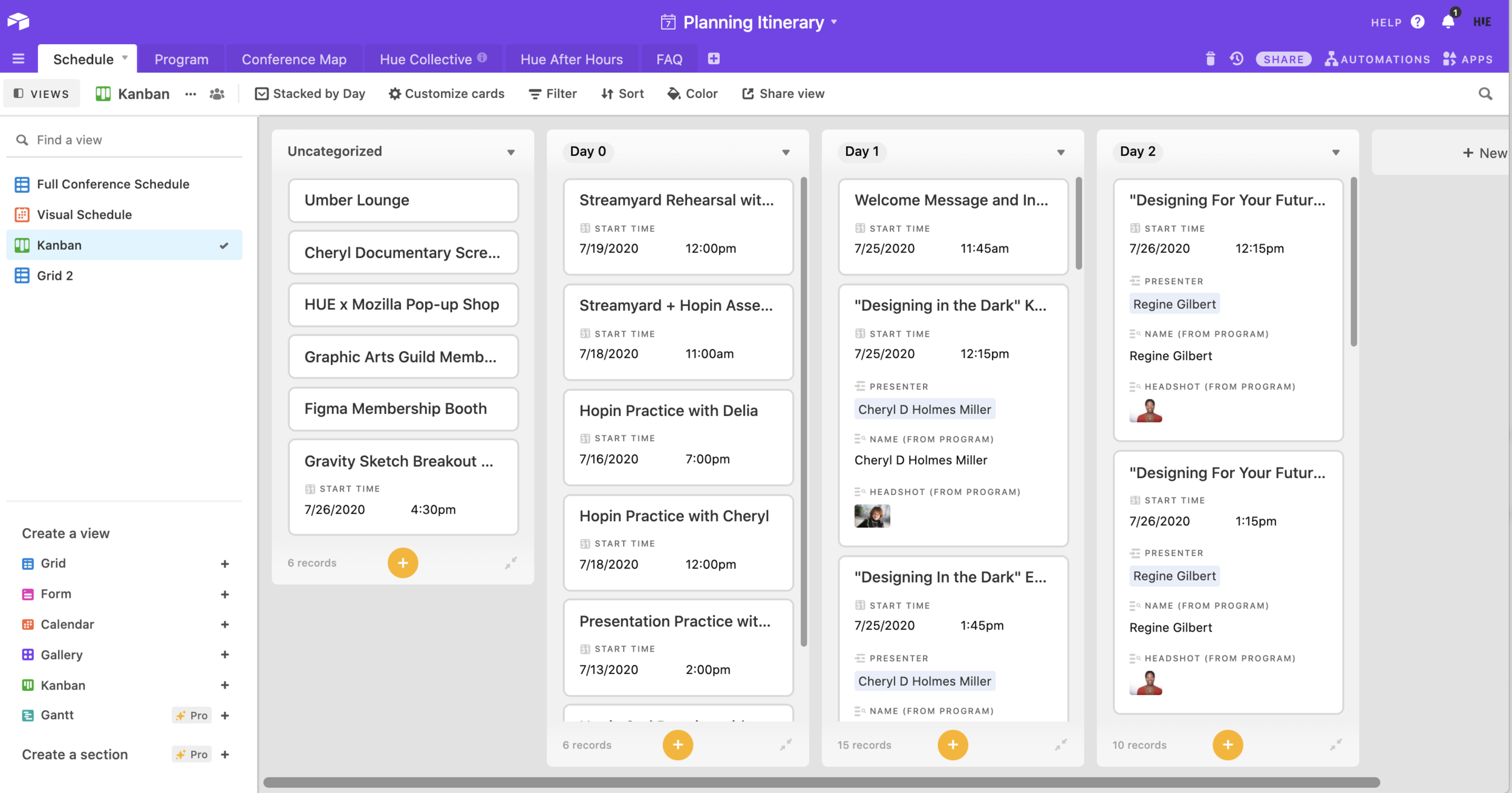Open the notifications bell
This screenshot has height=793, width=1512.
coord(1448,21)
